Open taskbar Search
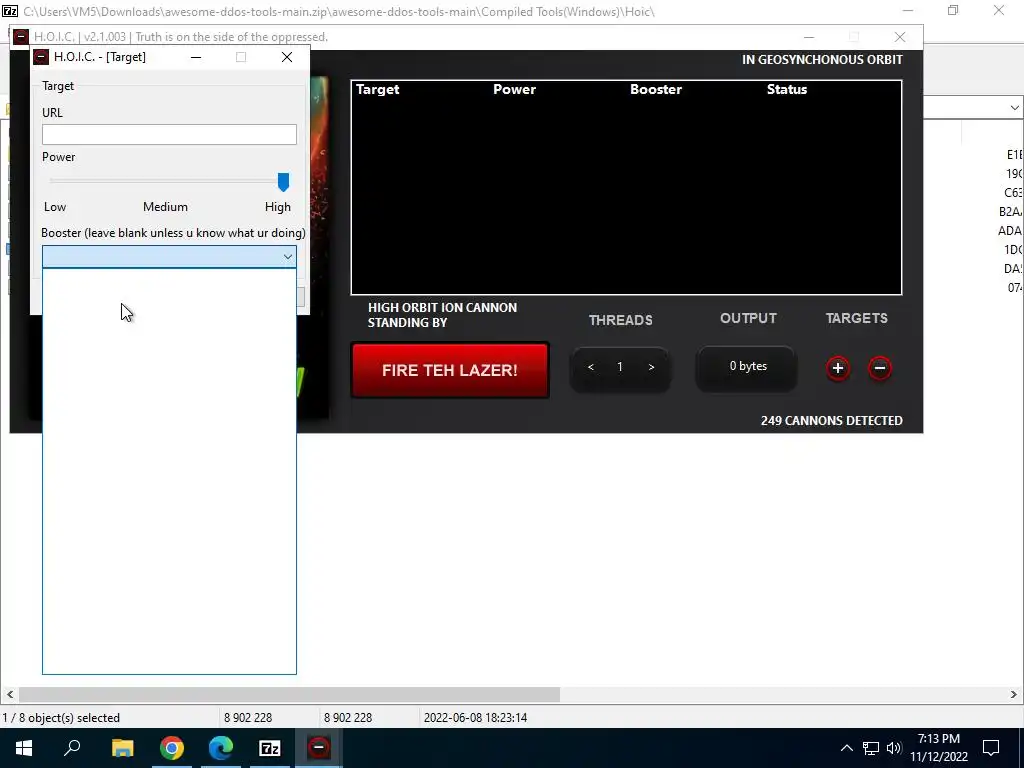1024x768 pixels. (72, 748)
